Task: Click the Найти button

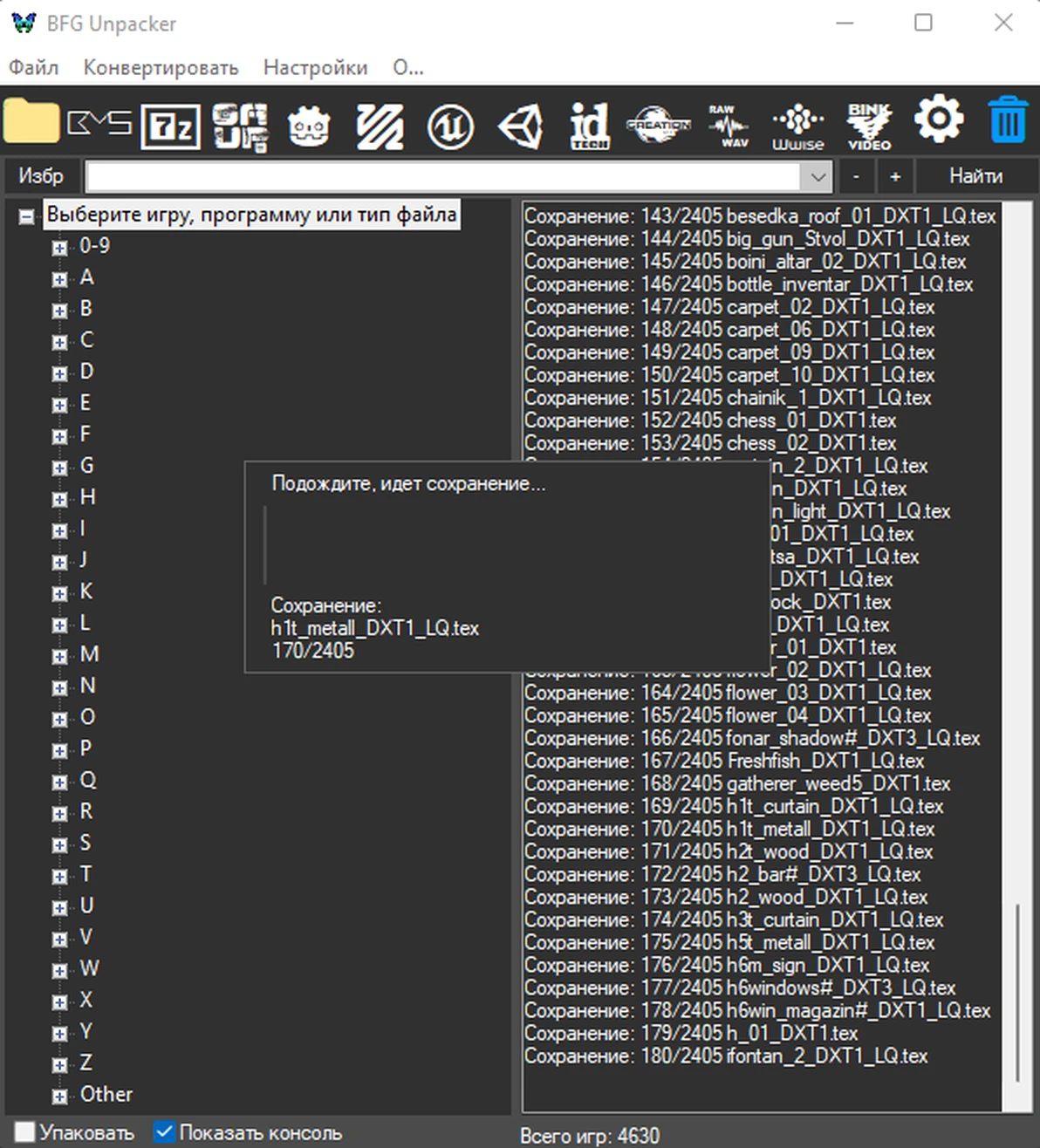Action: 975,176
